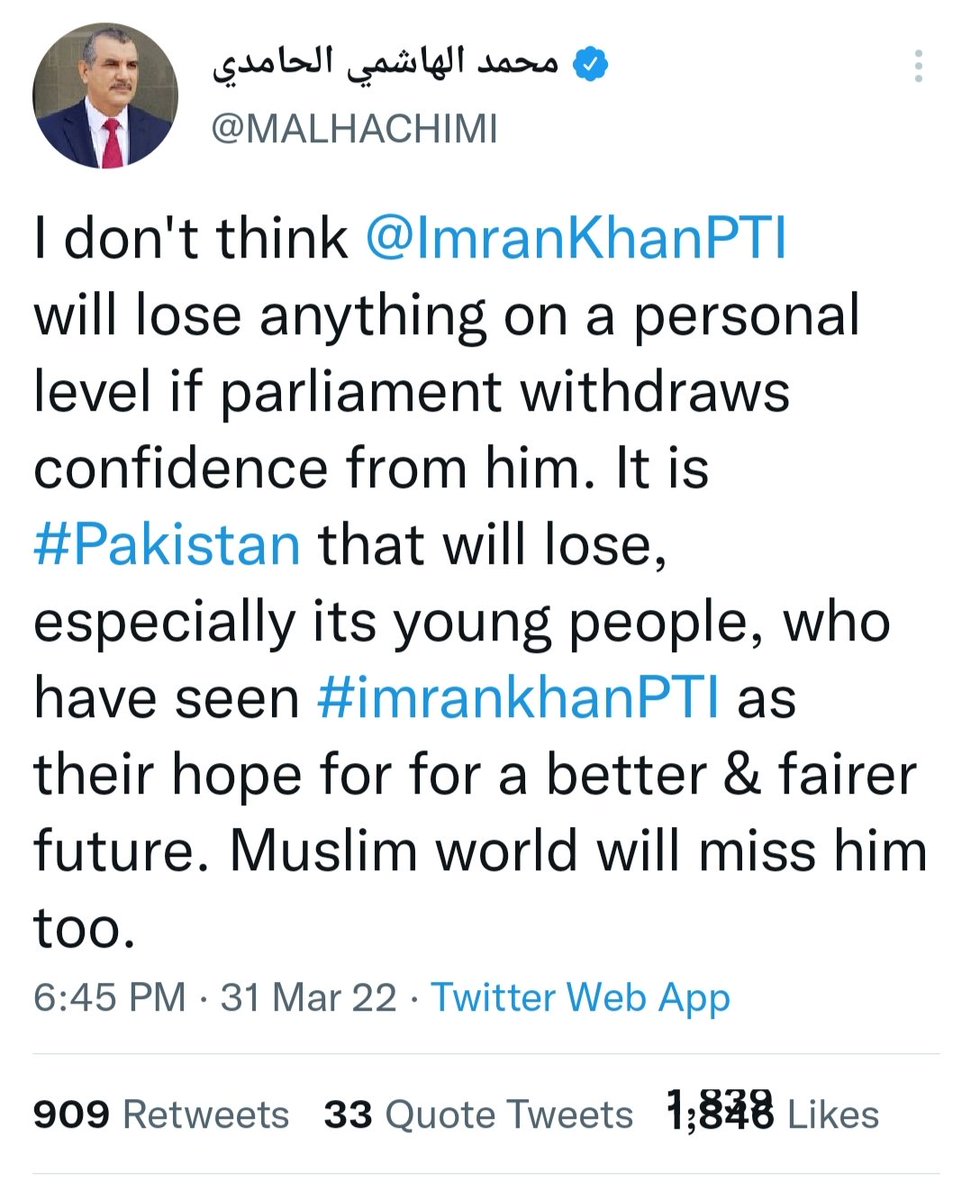Click the blue verified badge icon
Viewport: 971px width, 1200px height.
point(590,66)
